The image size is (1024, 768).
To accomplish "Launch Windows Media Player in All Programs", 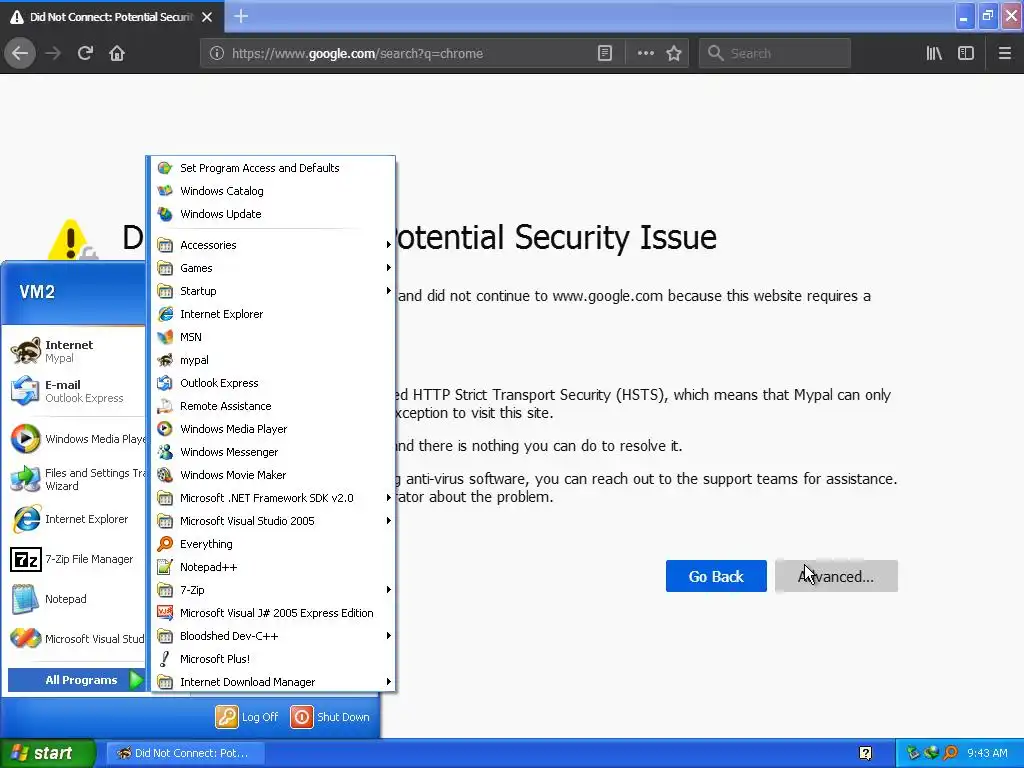I will coord(273,429).
